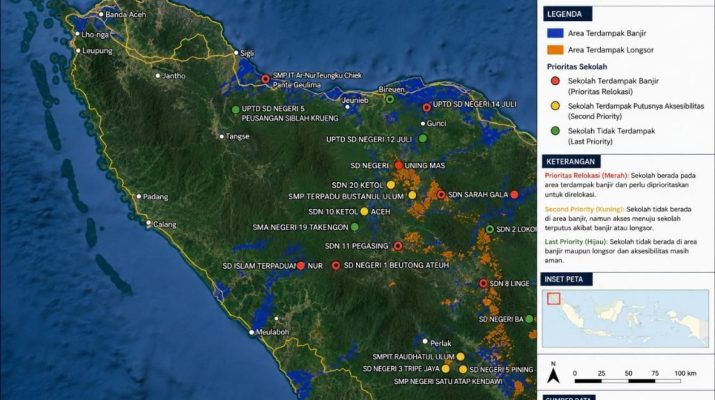Click the red marker at SDN 8 Linge
Viewport: 715px width, 400px height.
(483, 284)
